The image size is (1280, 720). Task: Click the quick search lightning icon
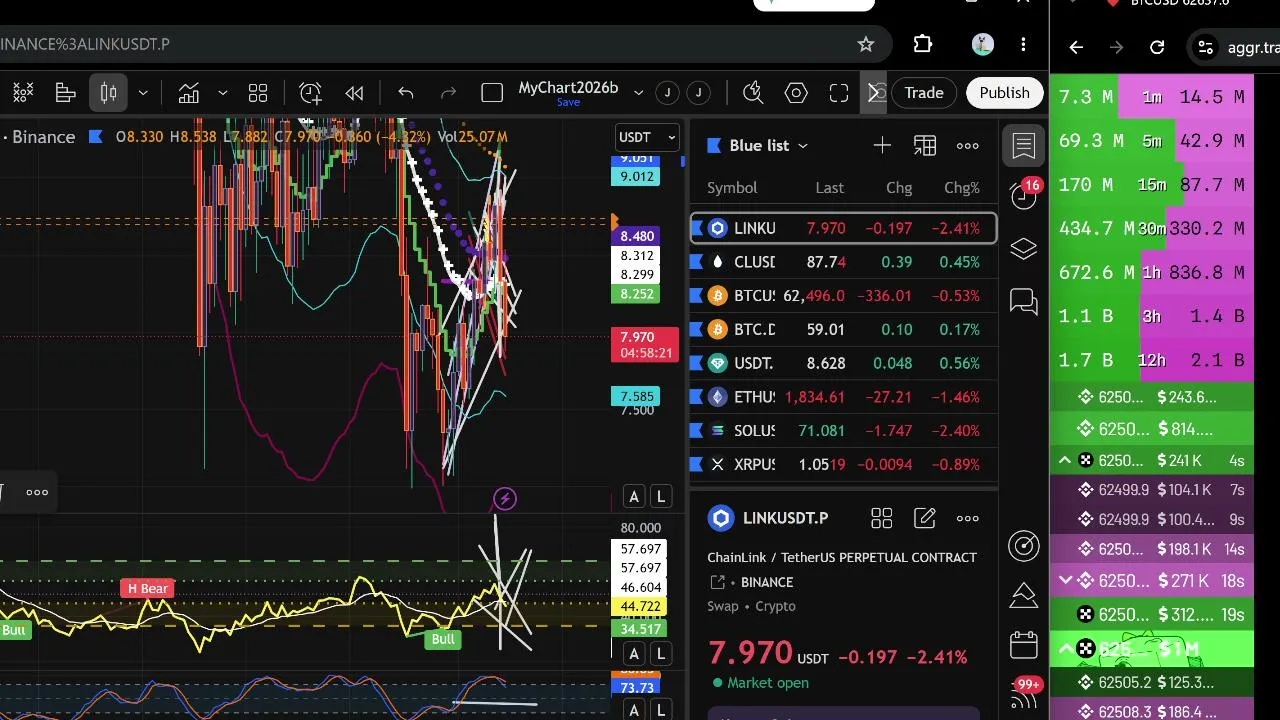tap(753, 93)
